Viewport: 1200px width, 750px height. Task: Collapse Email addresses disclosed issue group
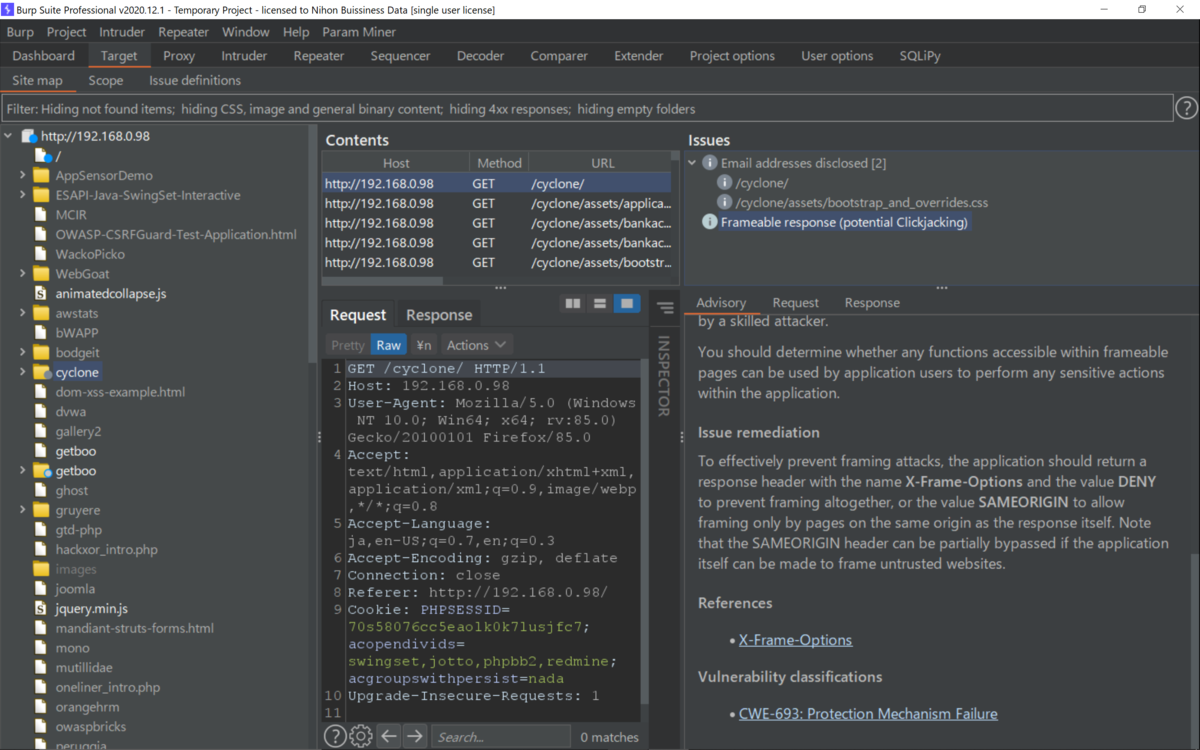coord(692,163)
